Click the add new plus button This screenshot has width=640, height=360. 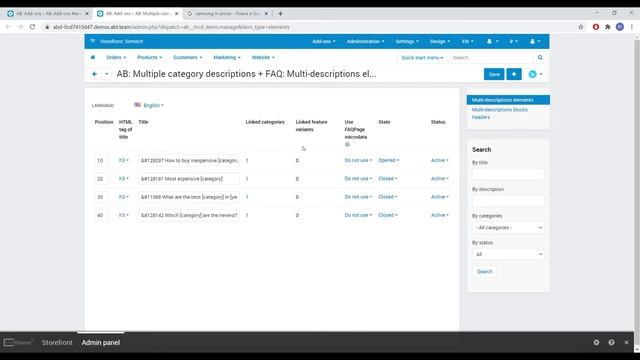(x=514, y=74)
